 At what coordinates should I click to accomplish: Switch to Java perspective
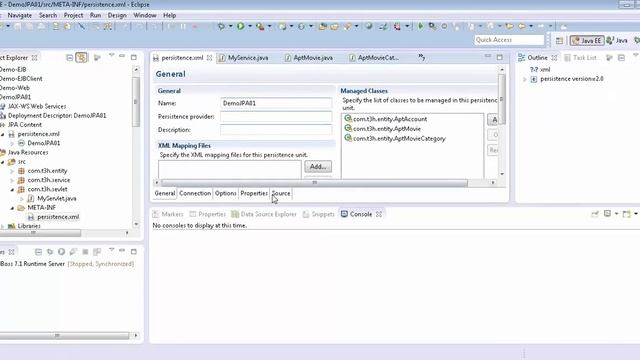[x=617, y=40]
